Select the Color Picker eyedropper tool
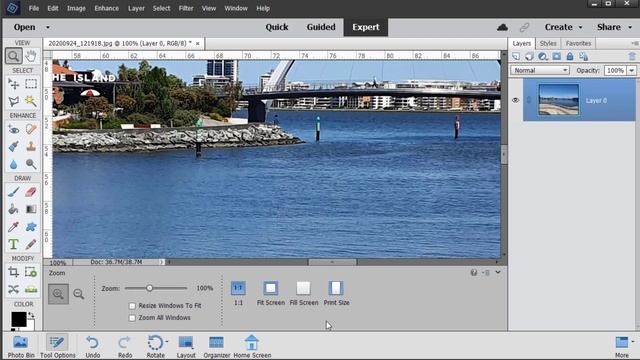 coord(13,227)
